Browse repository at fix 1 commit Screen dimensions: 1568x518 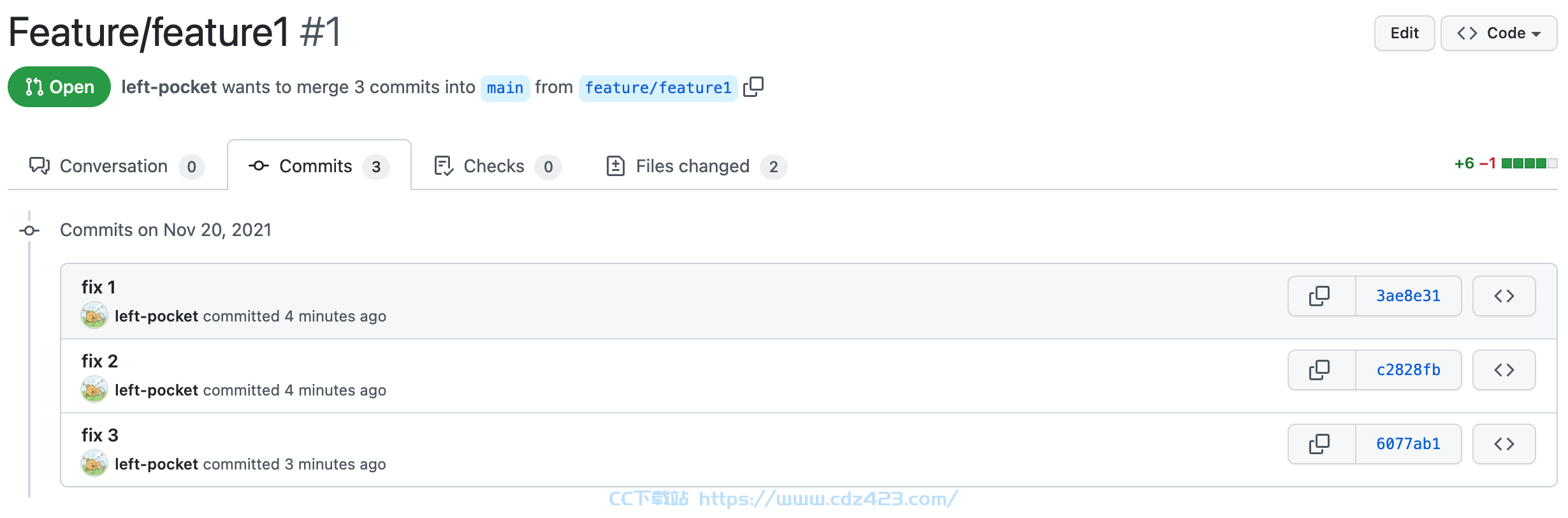coord(1504,296)
